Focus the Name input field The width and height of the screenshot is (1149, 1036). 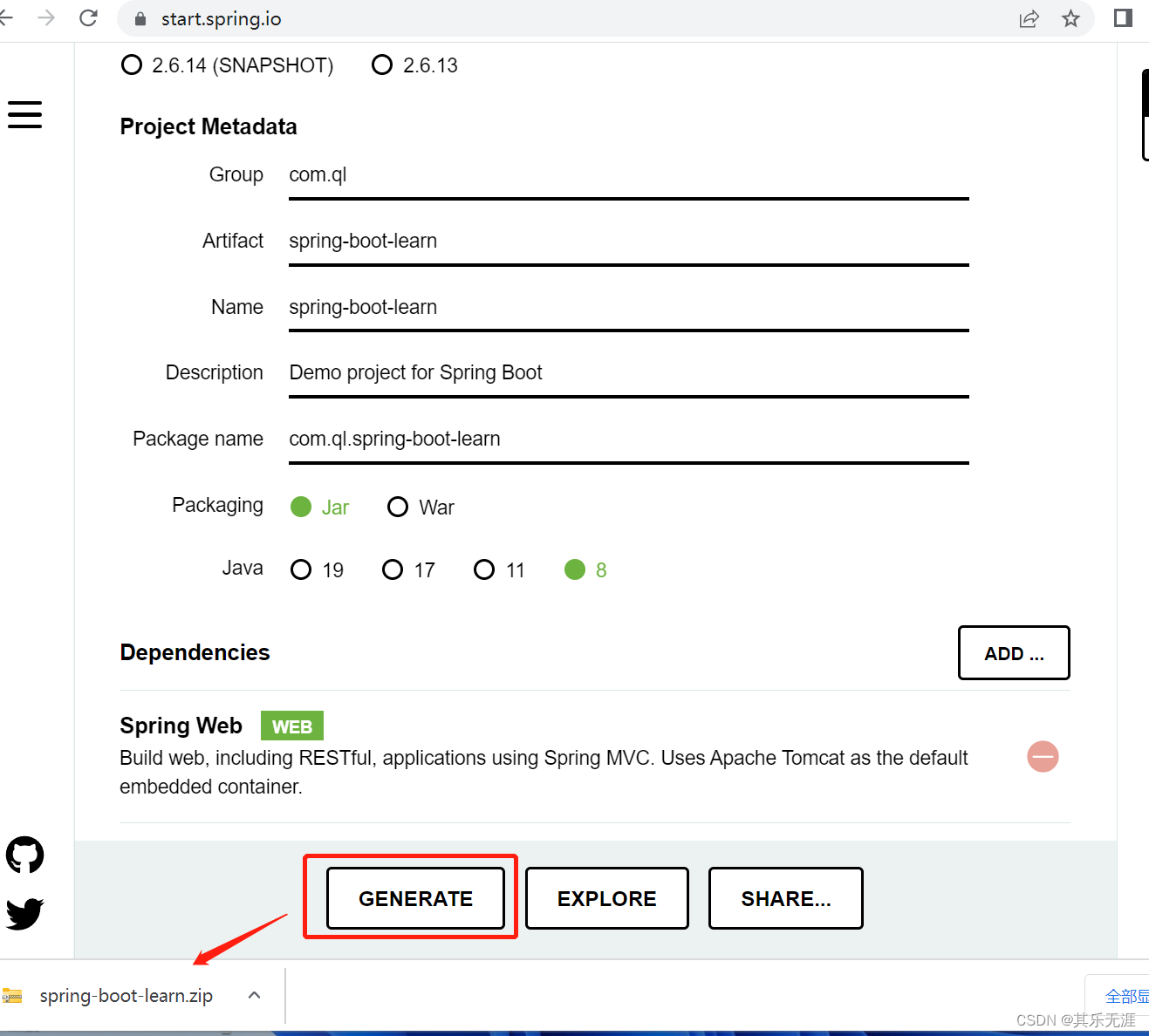pos(629,309)
